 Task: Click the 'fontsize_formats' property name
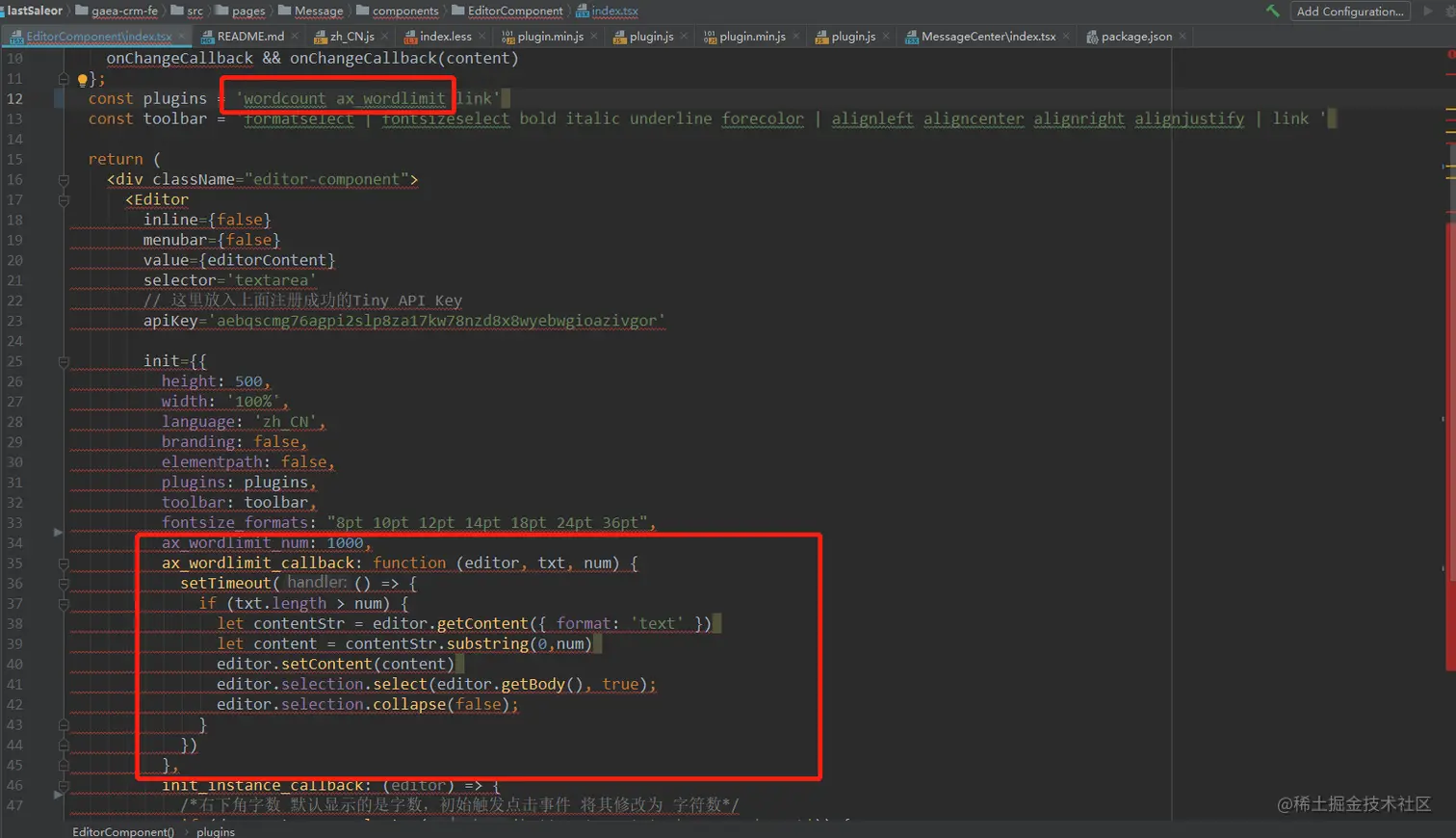point(235,523)
